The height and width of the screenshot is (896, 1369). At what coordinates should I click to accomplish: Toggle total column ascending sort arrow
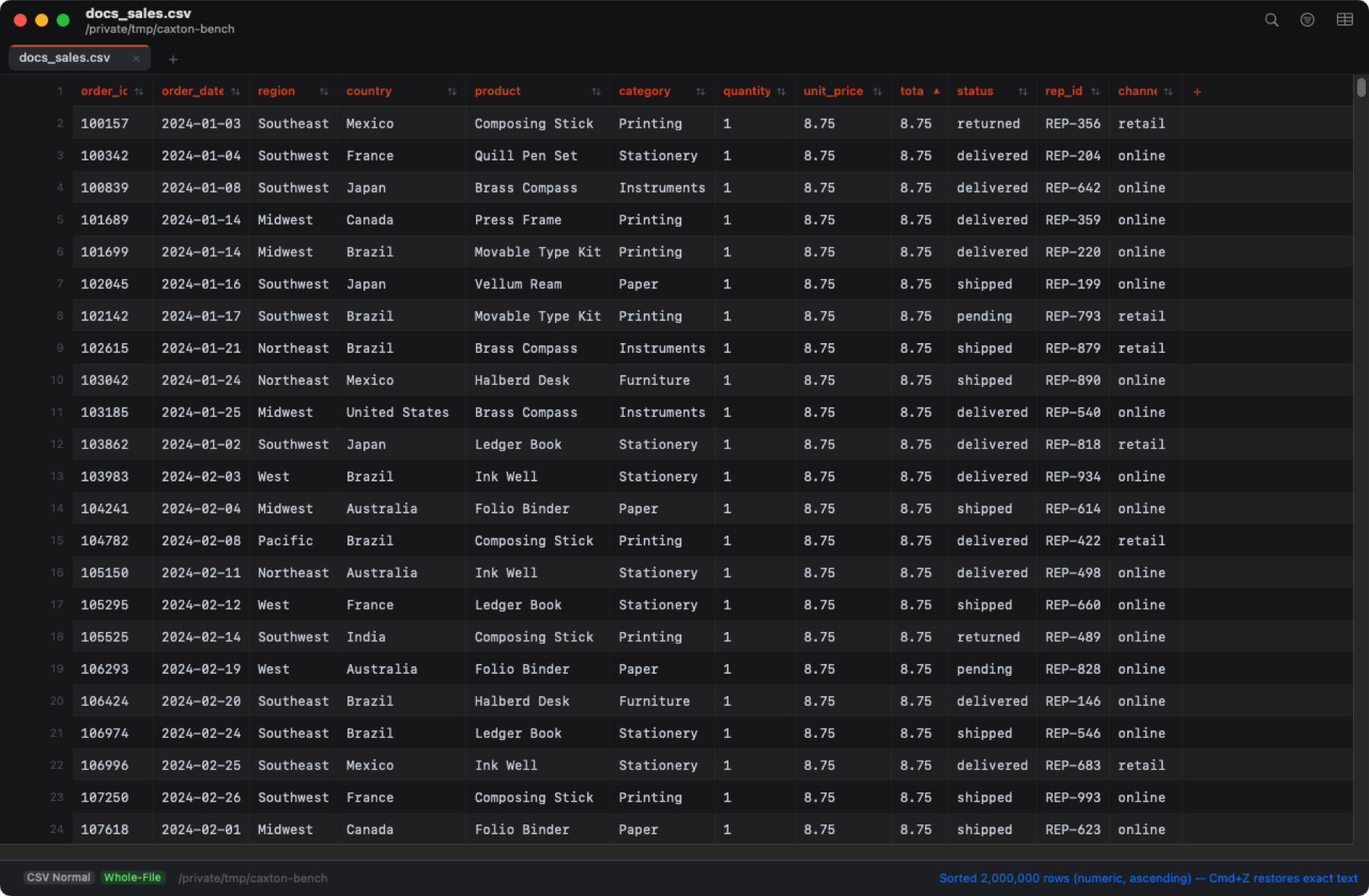click(x=936, y=91)
